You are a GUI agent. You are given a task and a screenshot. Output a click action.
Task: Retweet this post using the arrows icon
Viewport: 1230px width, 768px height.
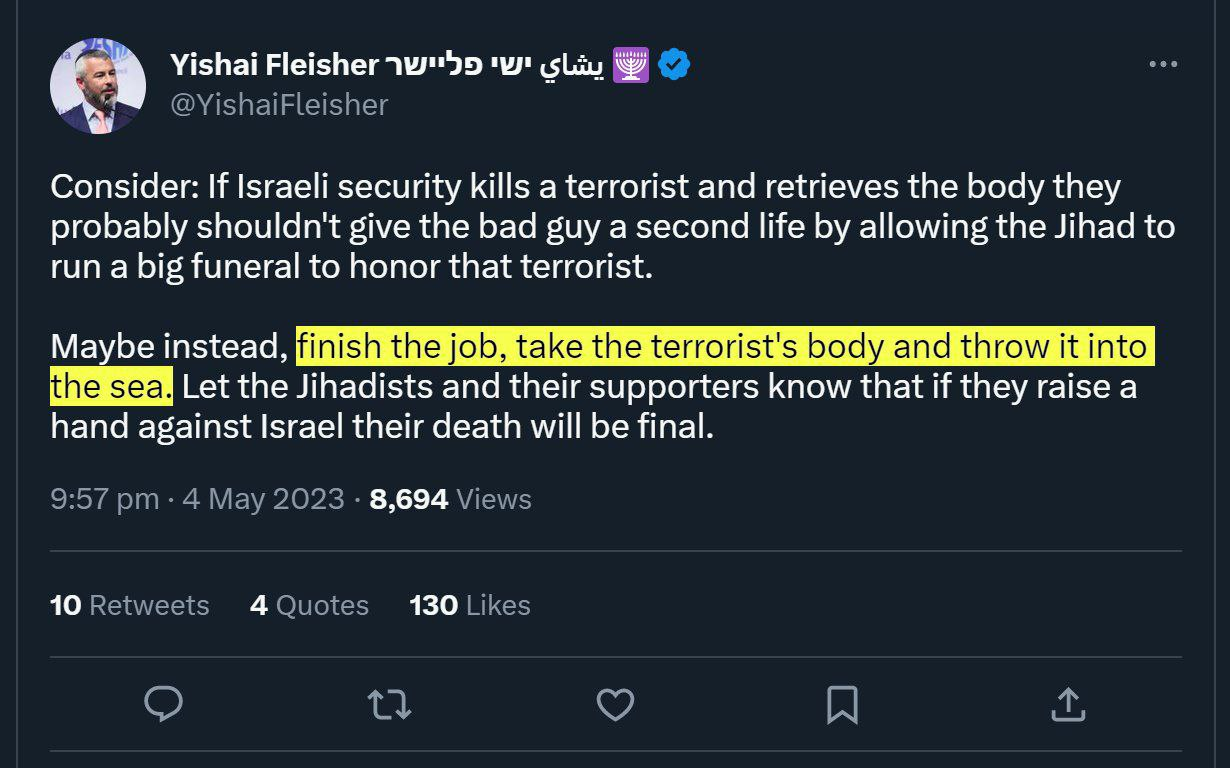(389, 705)
